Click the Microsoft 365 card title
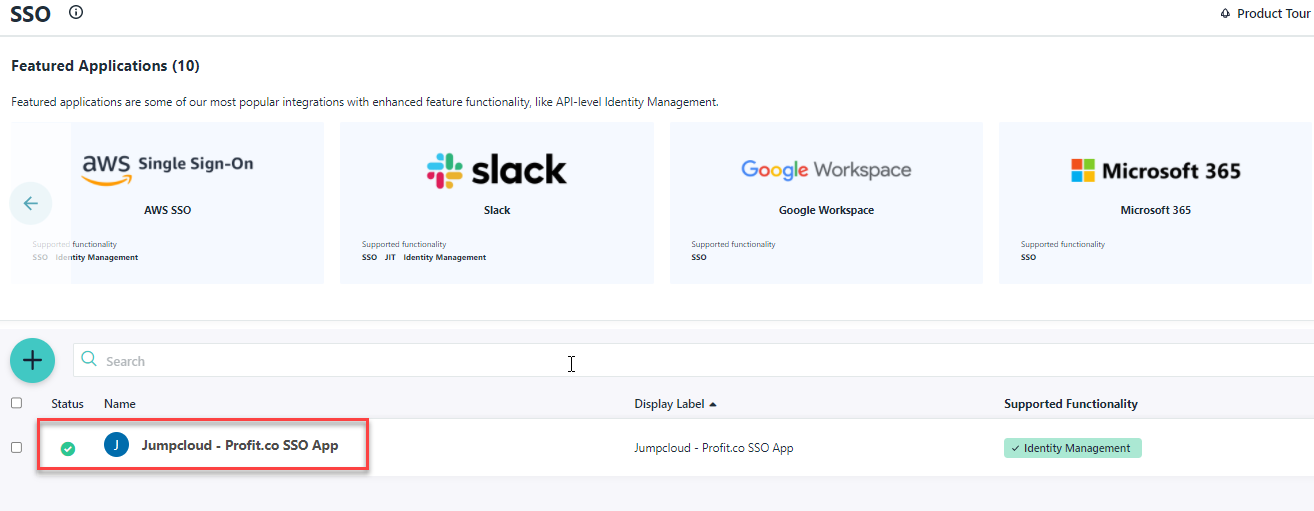The image size is (1314, 511). tap(1155, 211)
